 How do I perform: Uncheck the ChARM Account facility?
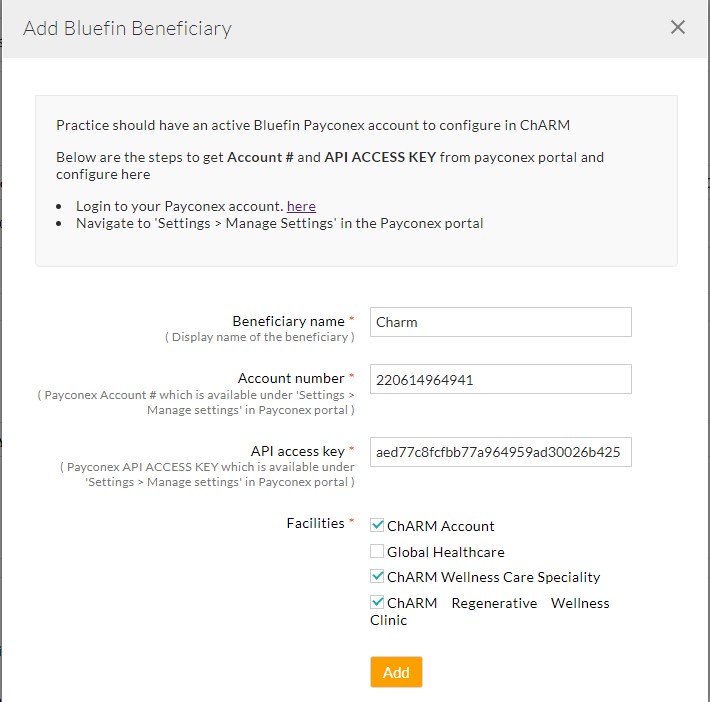tap(377, 525)
